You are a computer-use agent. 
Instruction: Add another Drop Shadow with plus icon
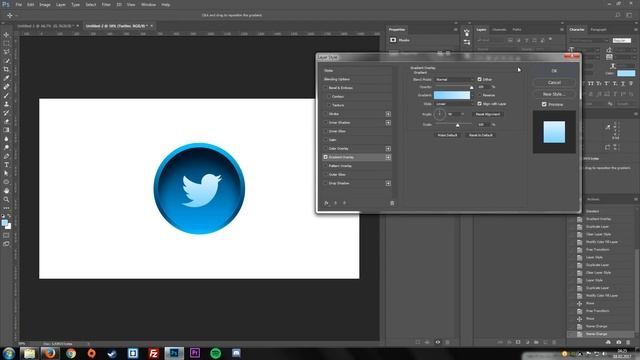coord(388,183)
